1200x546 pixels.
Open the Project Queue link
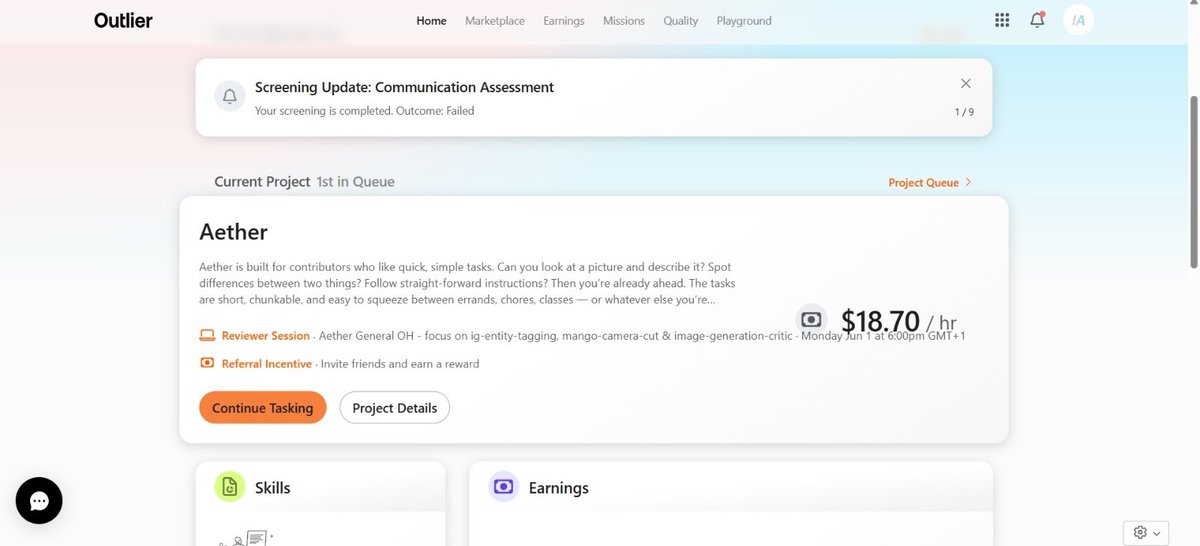923,183
